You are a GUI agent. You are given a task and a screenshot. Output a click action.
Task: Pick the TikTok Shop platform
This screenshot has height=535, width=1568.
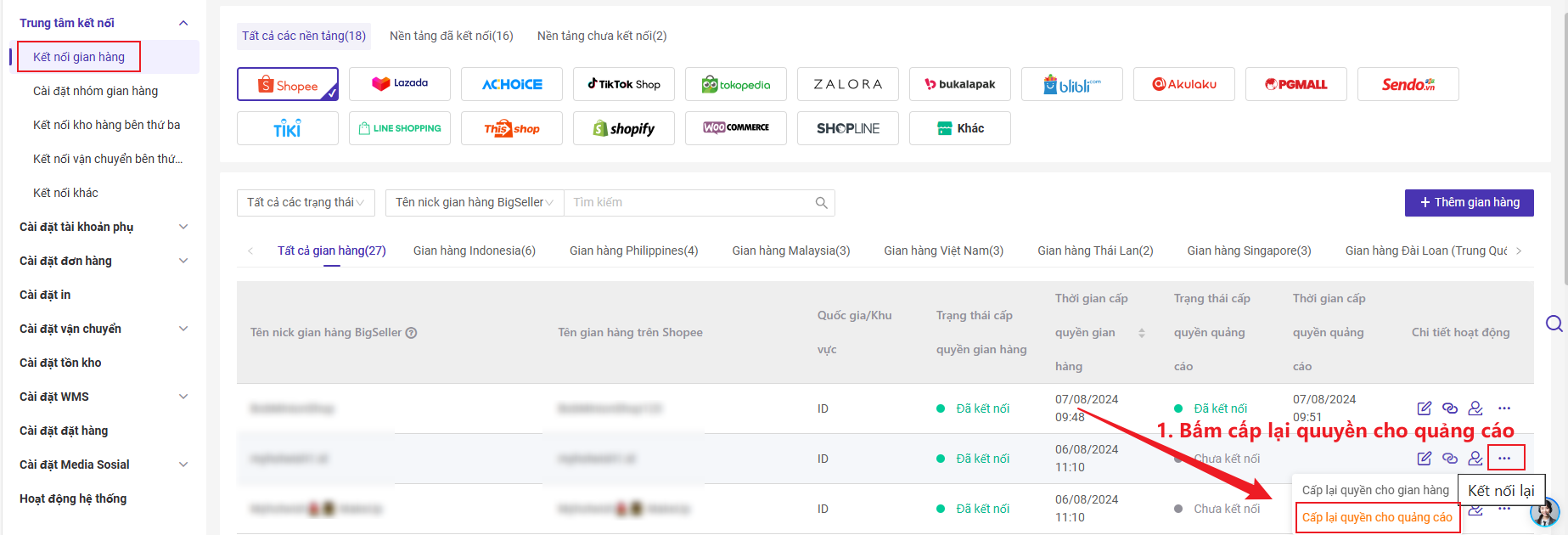[624, 84]
